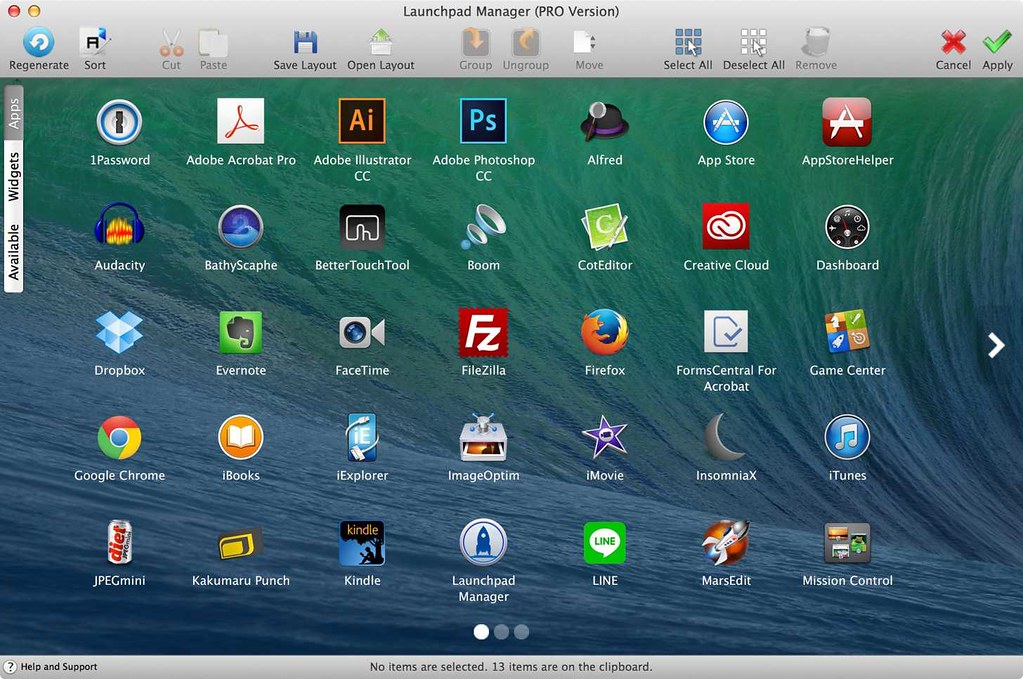Select the BetterTouchTool icon
This screenshot has height=679, width=1023.
(x=362, y=227)
